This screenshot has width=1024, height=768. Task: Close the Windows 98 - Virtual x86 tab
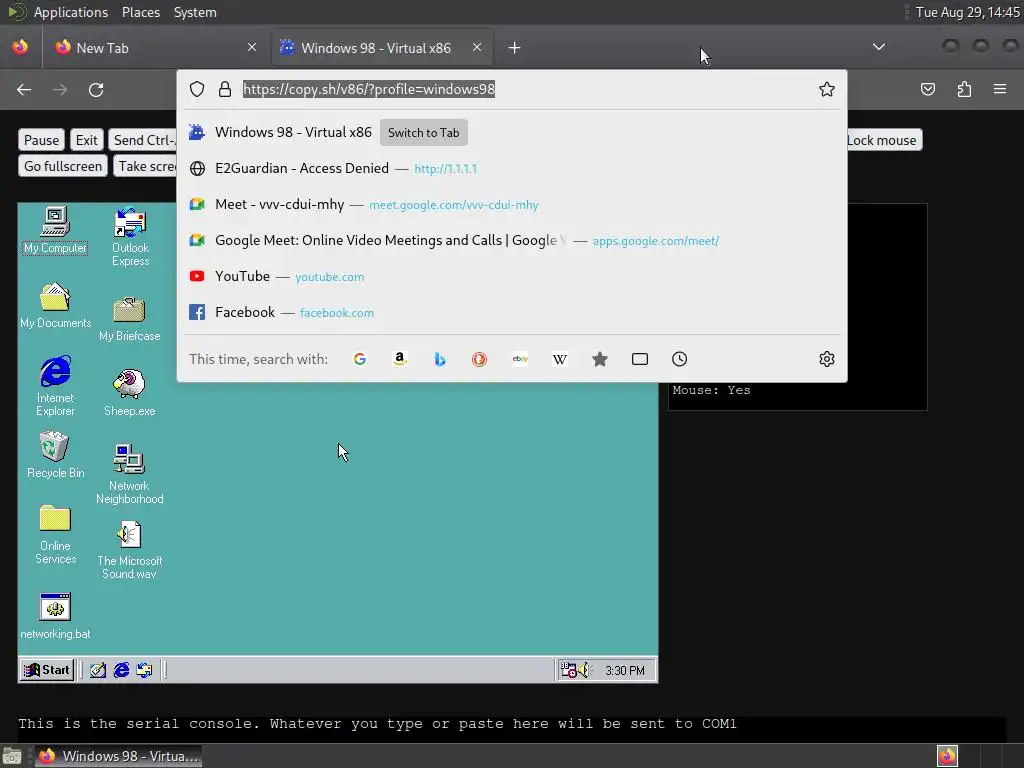(x=477, y=47)
